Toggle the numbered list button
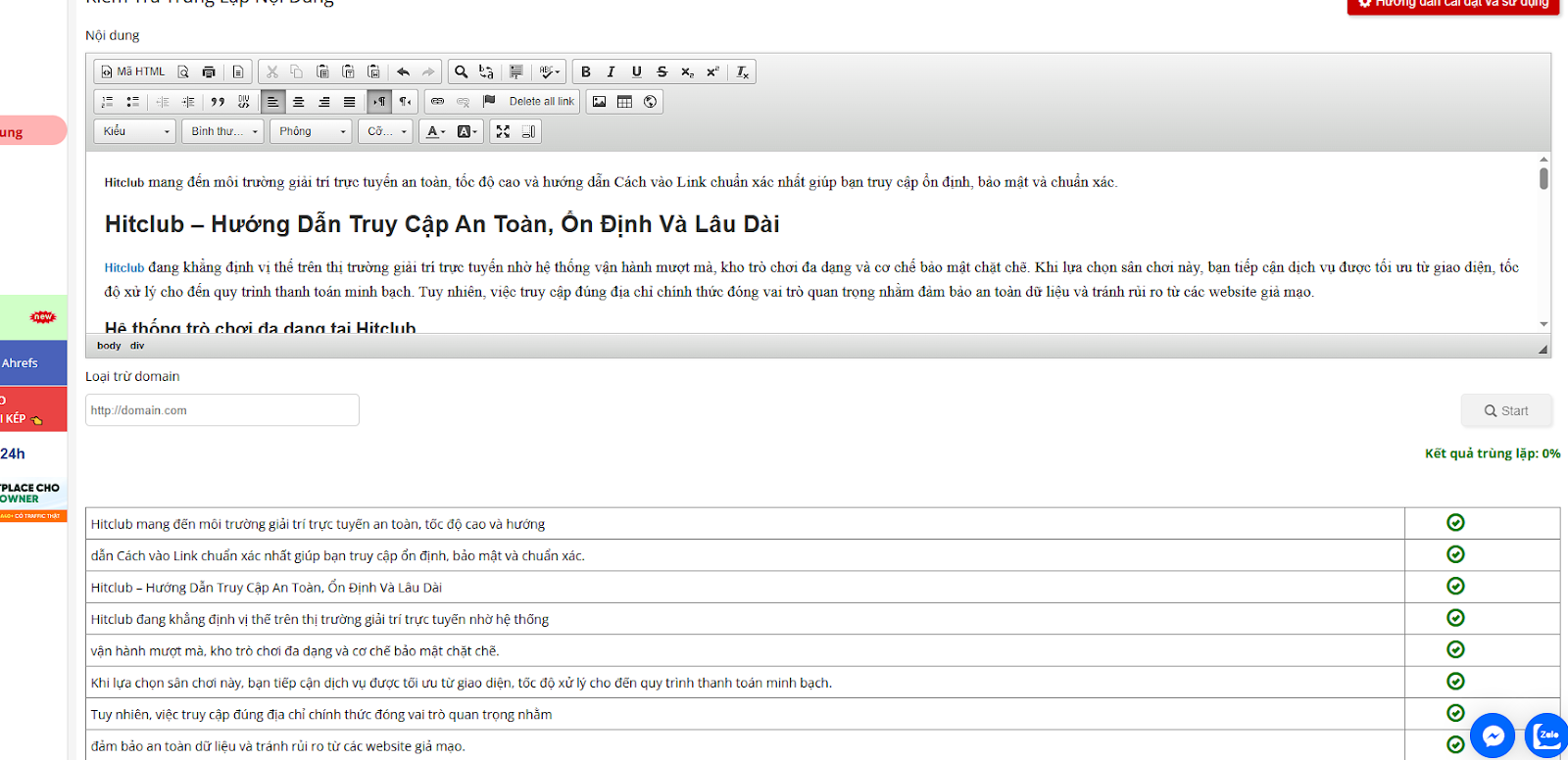The height and width of the screenshot is (760, 1568). 108,102
